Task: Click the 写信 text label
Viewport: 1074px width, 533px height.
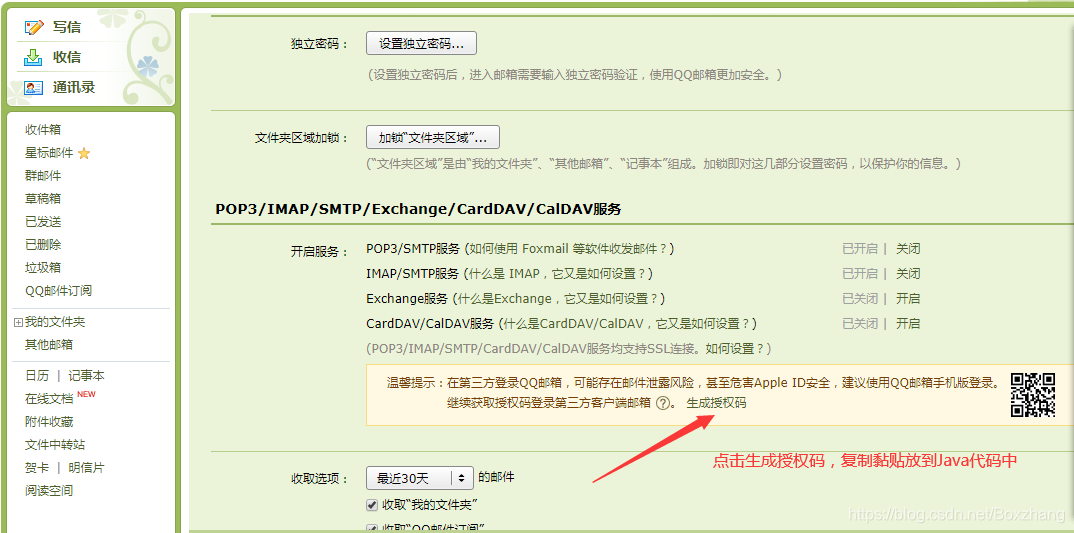Action: click(x=67, y=27)
